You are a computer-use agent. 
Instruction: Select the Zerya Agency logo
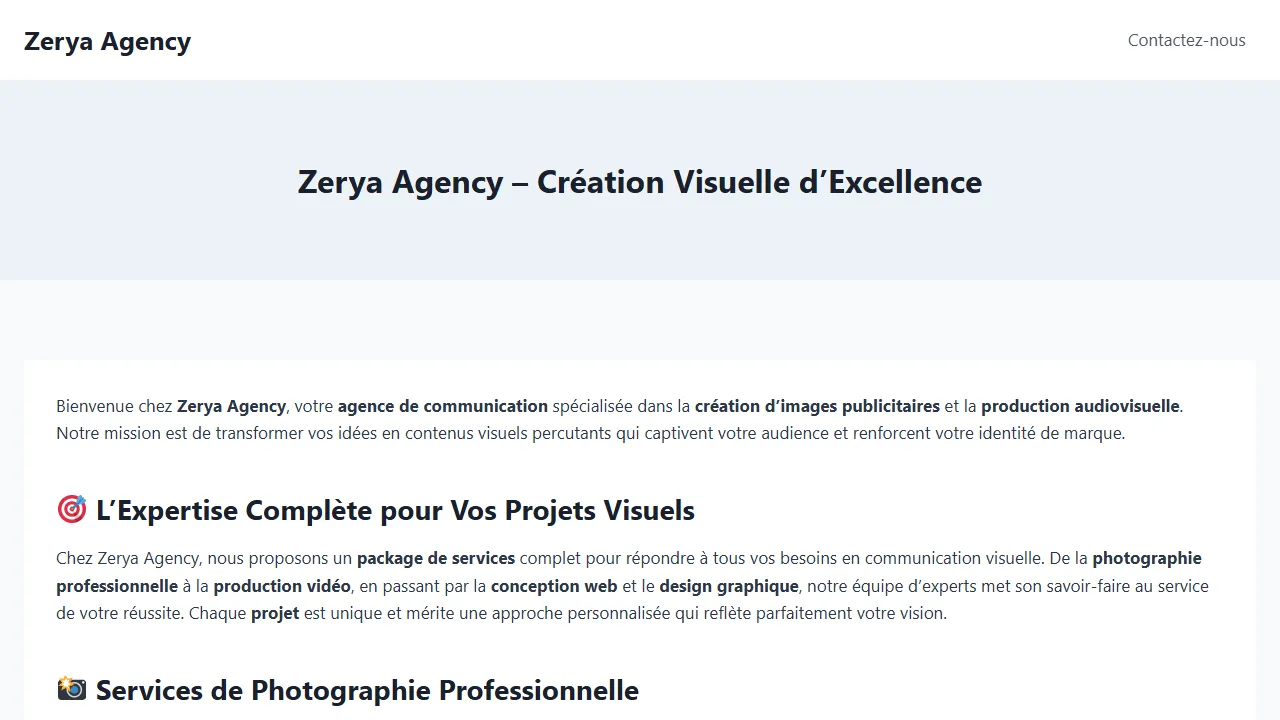[x=107, y=41]
